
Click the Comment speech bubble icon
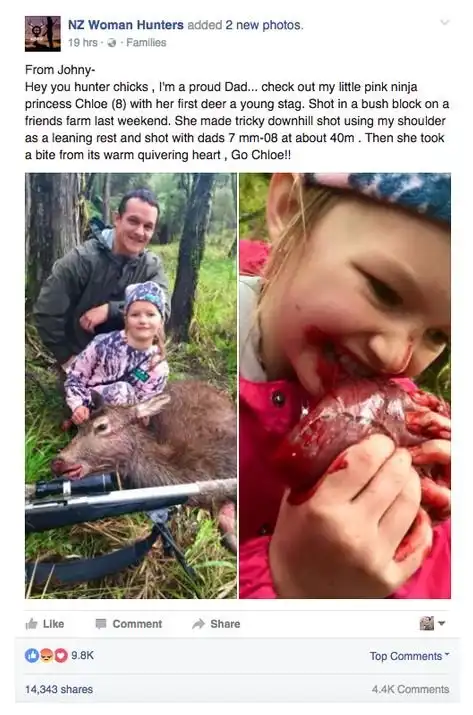coord(101,624)
